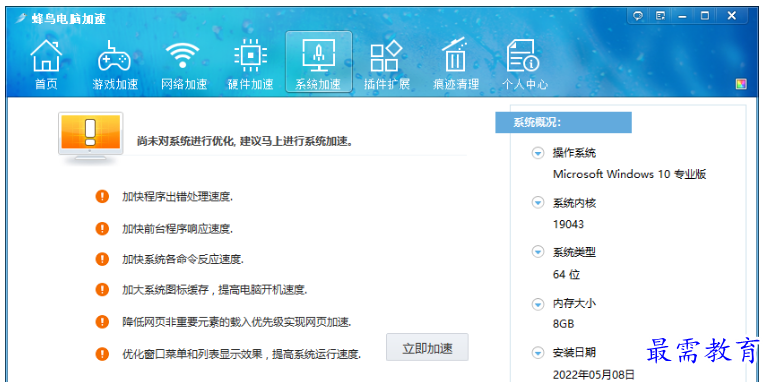Screen dimensions: 768x382
Task: Select text 加快前台程序响应速度
Action: [177, 229]
